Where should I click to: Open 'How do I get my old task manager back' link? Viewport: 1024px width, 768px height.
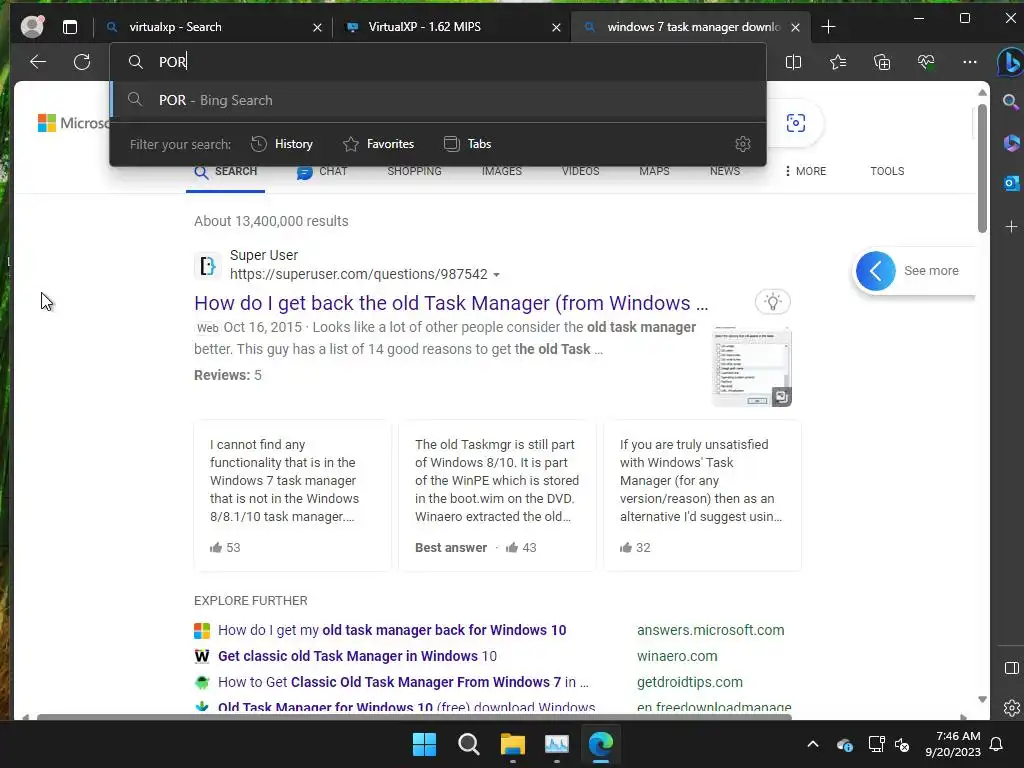tap(392, 630)
